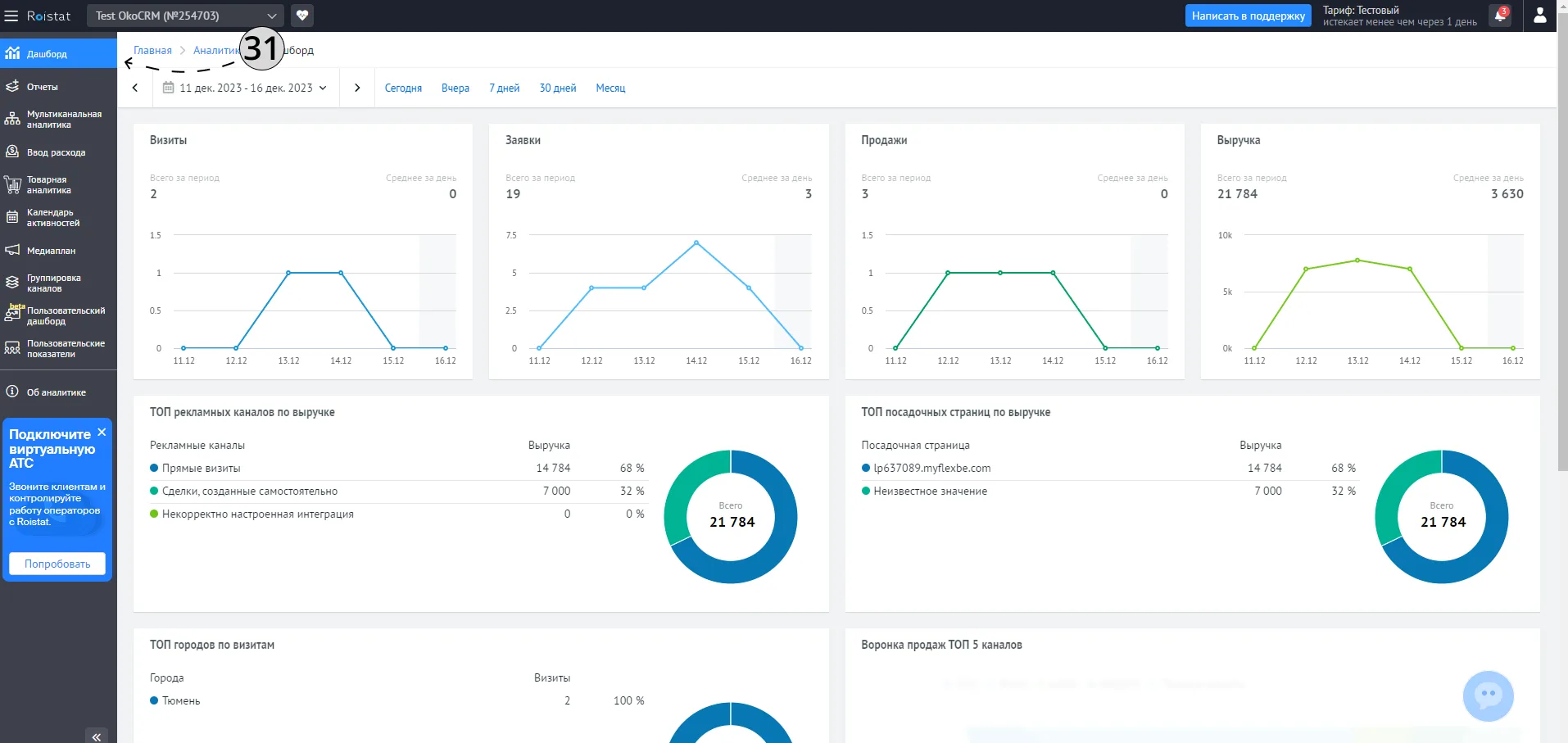
Task: Click the Написать в поддержку button
Action: click(x=1249, y=16)
